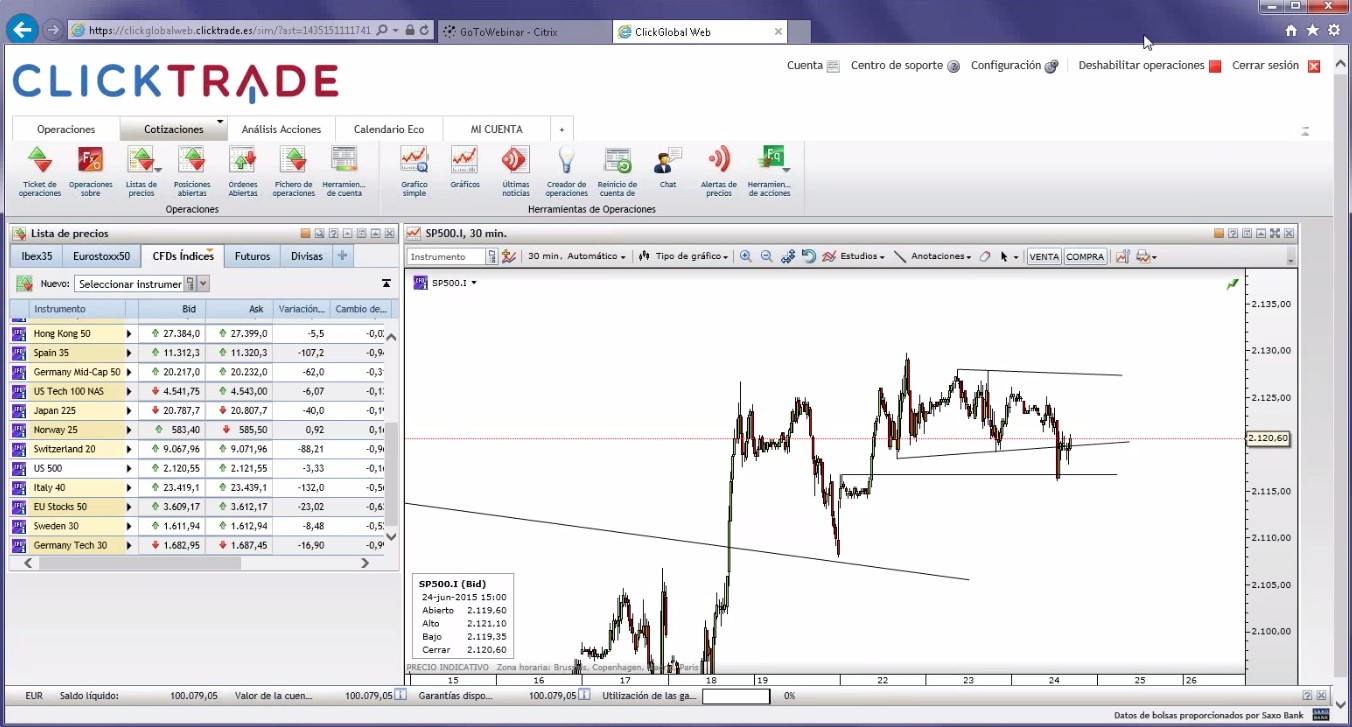
Task: Open Posiciones abiertas ribbon icon
Action: (192, 170)
